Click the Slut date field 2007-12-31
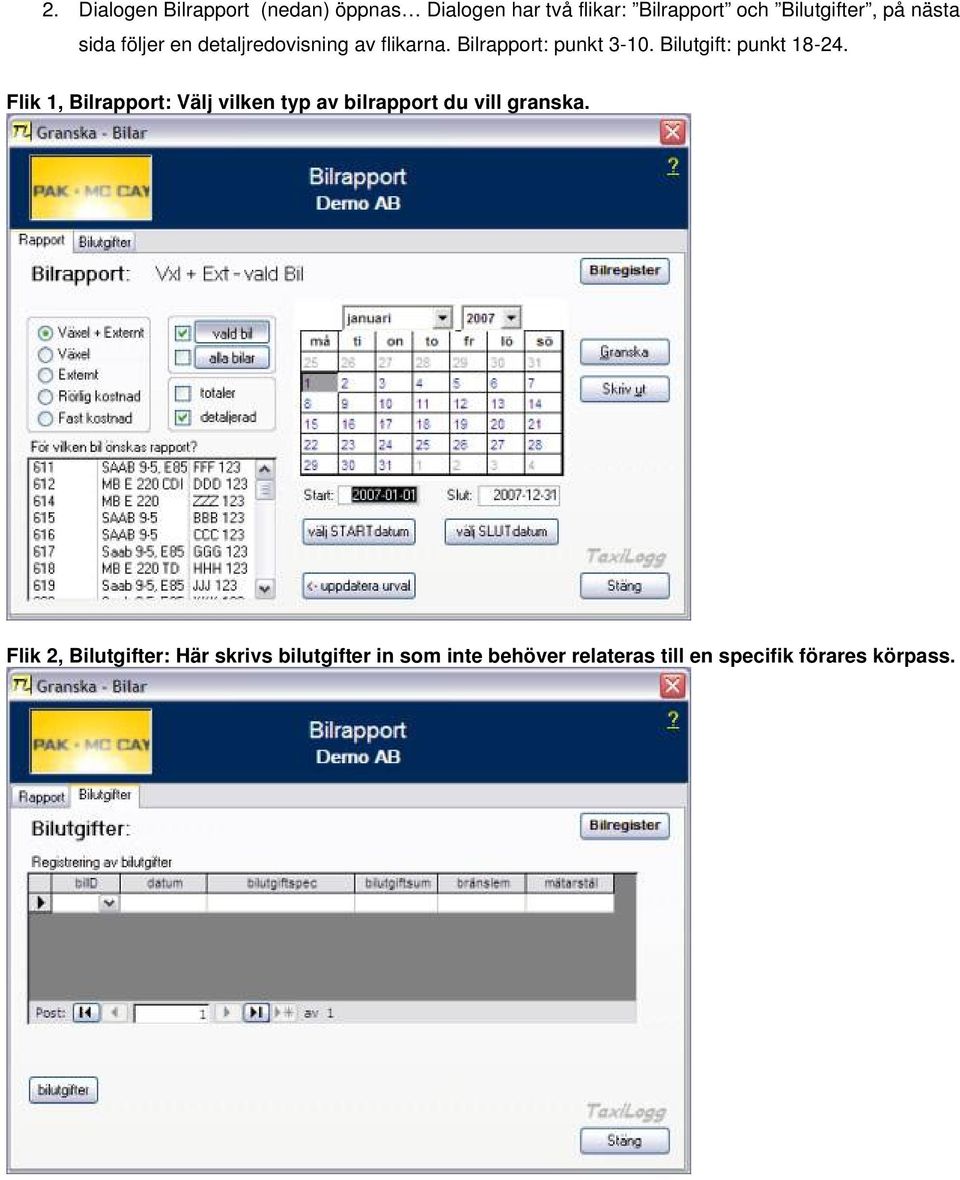Screen dimensions: 960x1180 (519, 495)
